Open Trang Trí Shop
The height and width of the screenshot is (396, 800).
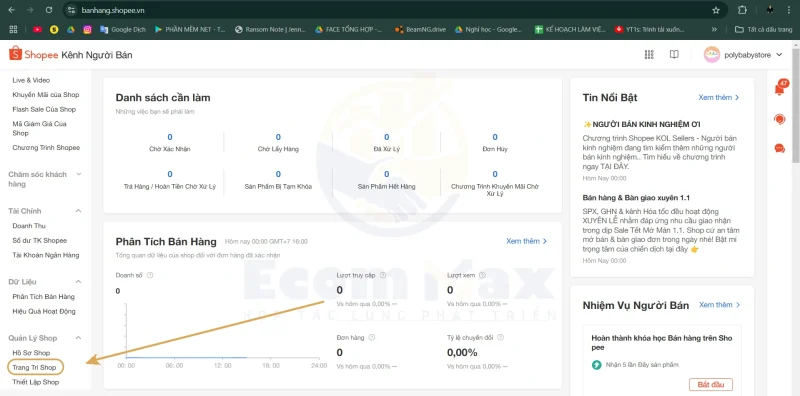(34, 367)
